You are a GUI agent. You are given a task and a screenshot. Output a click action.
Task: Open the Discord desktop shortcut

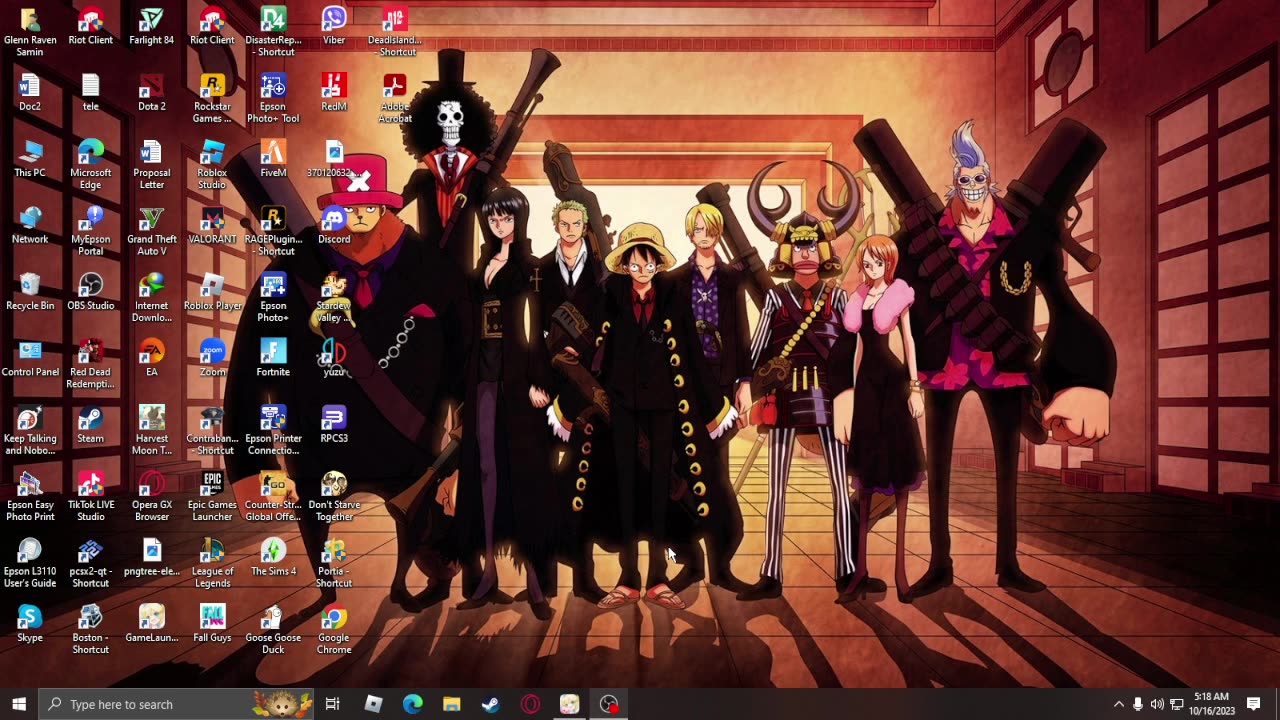(x=334, y=225)
